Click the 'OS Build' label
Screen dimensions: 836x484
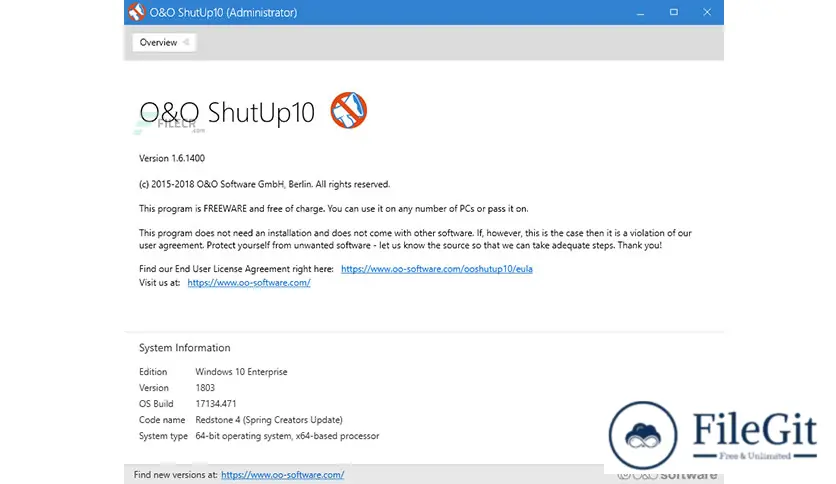pos(156,404)
